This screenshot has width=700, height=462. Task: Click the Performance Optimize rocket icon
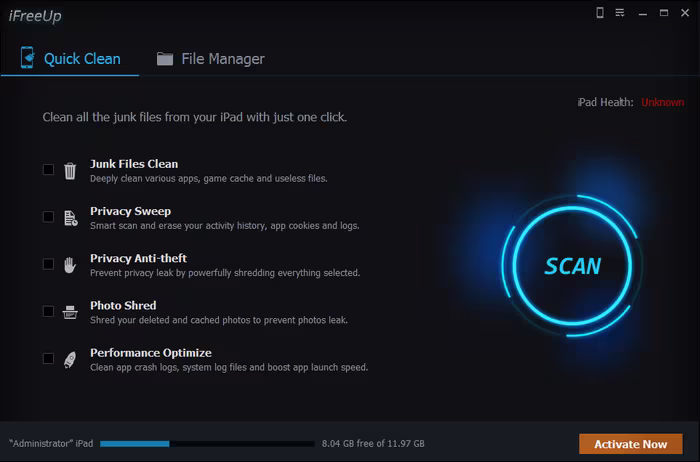click(x=70, y=360)
